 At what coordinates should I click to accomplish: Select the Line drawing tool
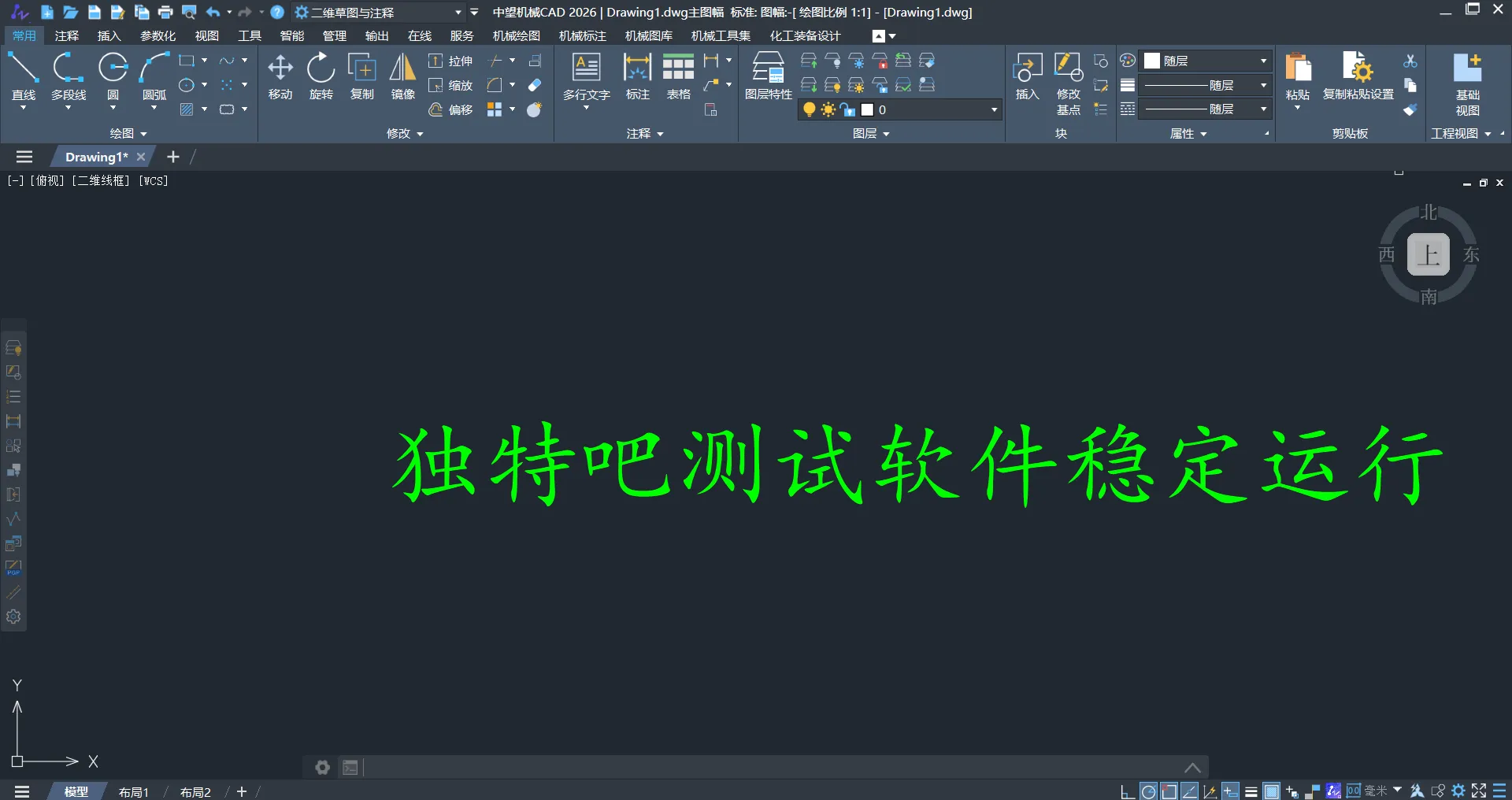click(x=23, y=75)
